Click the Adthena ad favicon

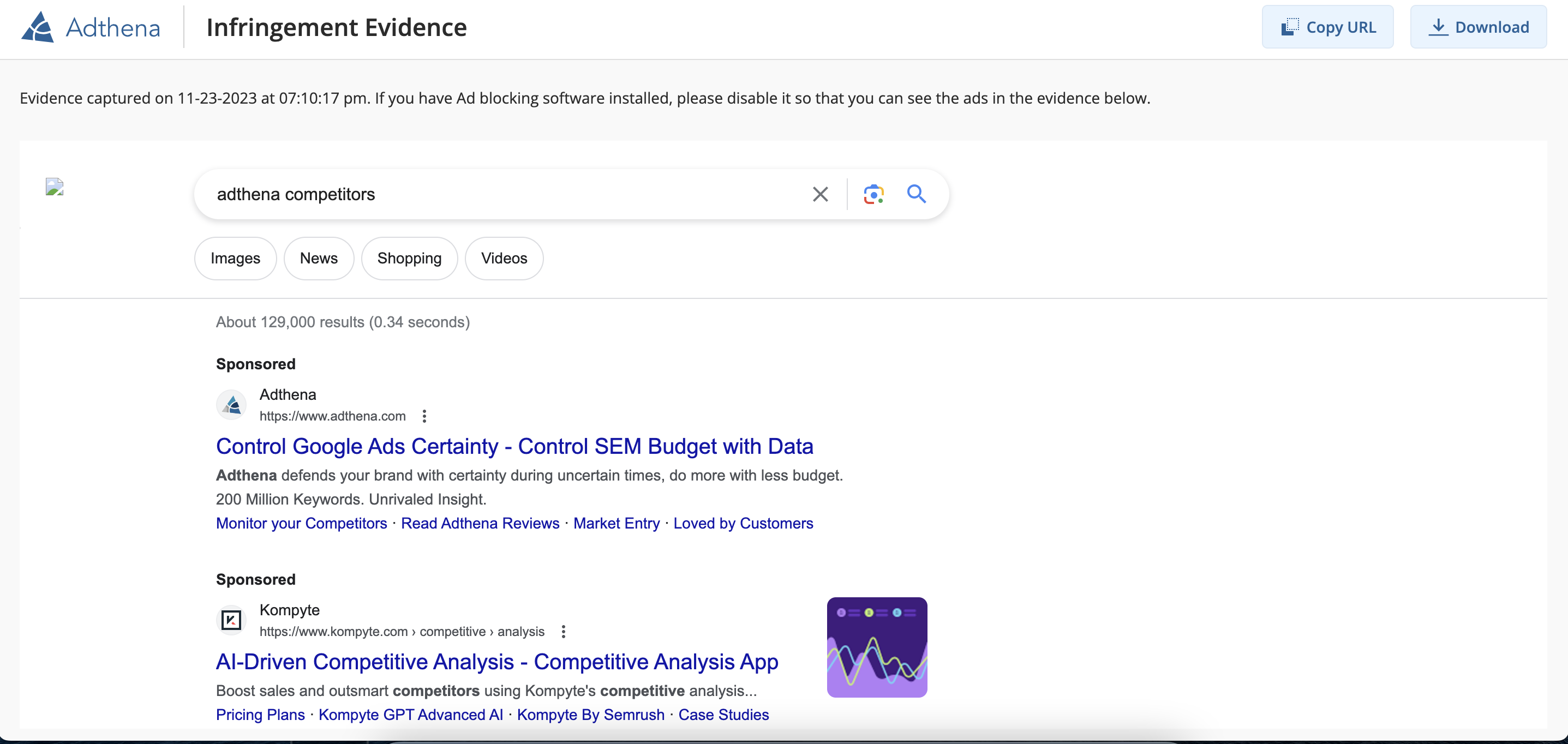231,405
